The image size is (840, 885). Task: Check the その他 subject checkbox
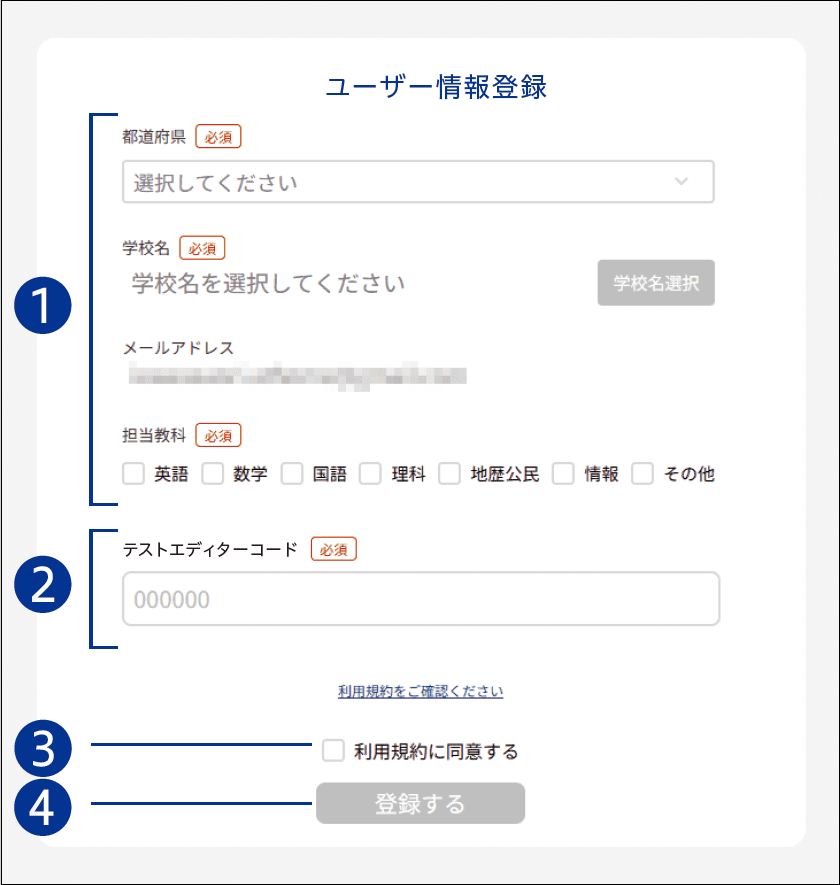pos(643,474)
